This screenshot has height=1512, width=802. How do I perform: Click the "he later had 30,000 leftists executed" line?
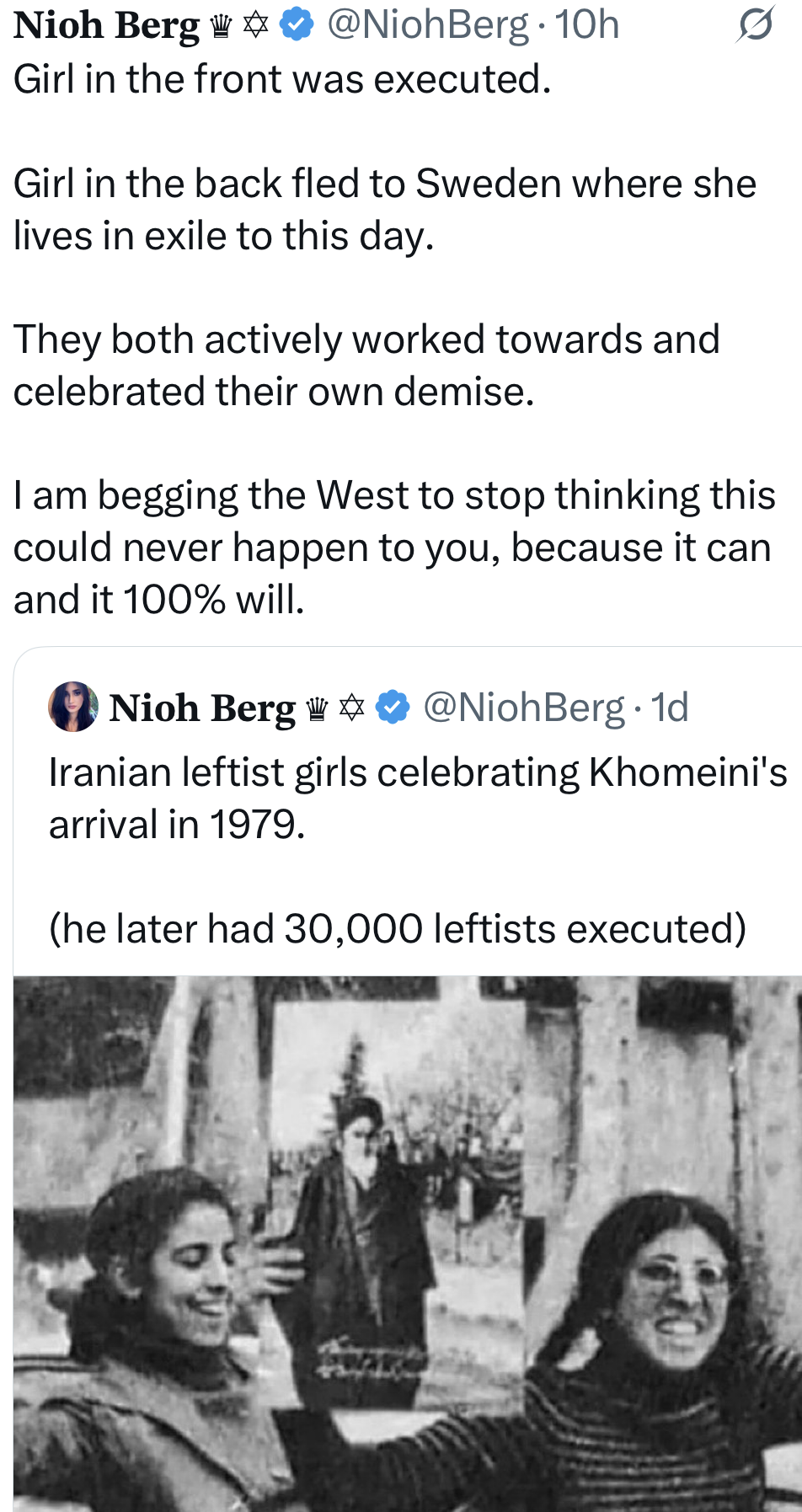click(x=397, y=929)
